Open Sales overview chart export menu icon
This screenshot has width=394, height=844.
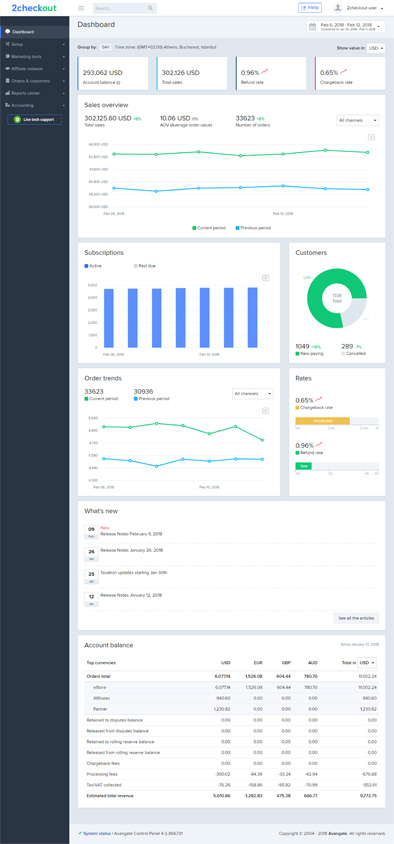tap(371, 137)
